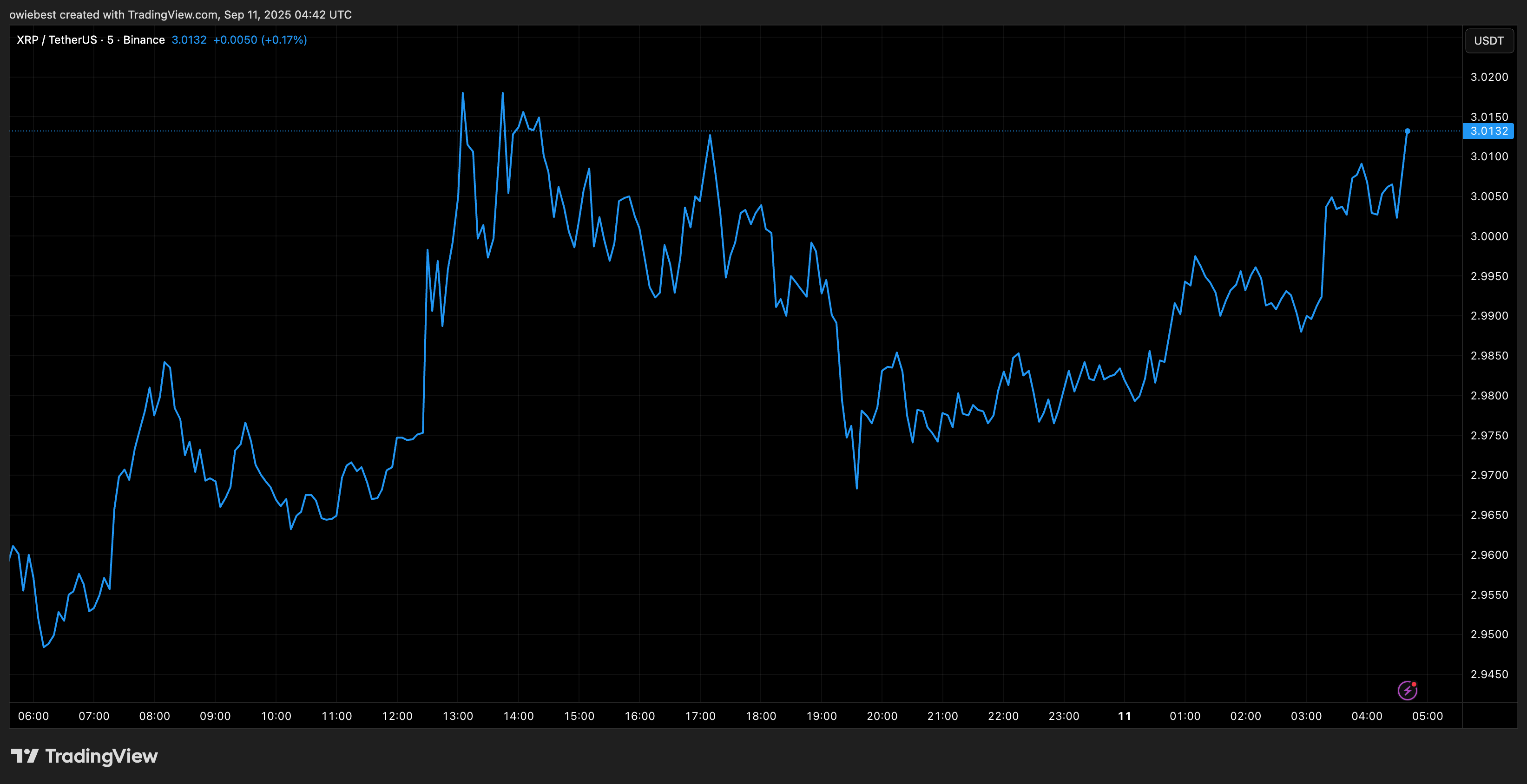The width and height of the screenshot is (1527, 784).
Task: Click the 13:00 time axis label
Action: click(458, 716)
